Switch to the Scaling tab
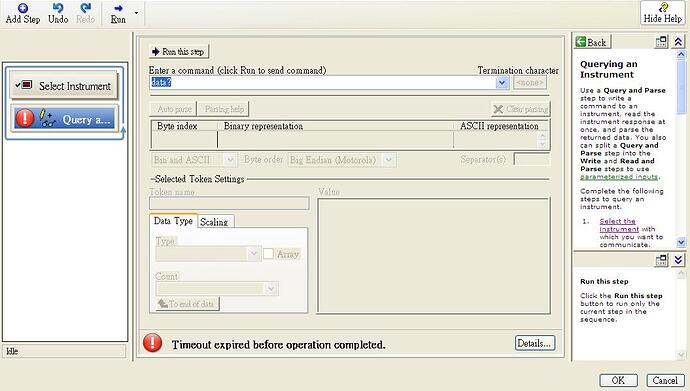The height and width of the screenshot is (391, 690). pos(214,222)
